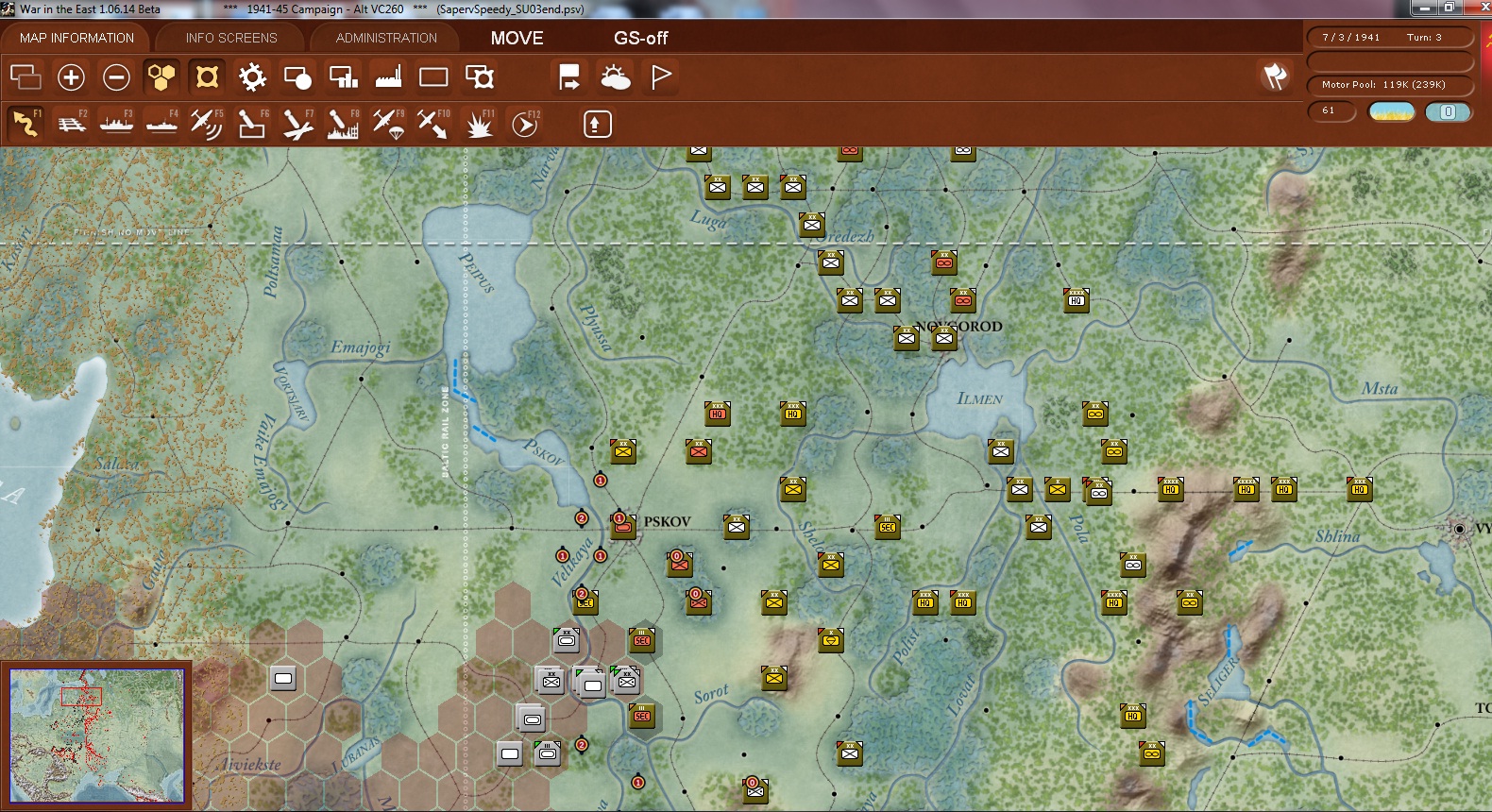This screenshot has height=812, width=1492.
Task: Click the rectangle with circle toolbar icon
Action: click(x=297, y=77)
